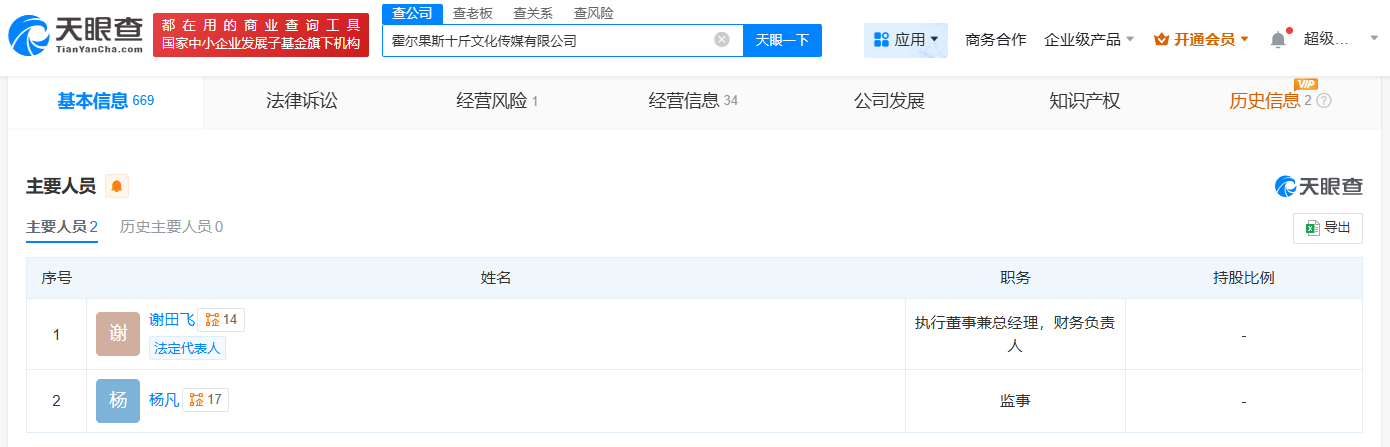
Task: Select the 查老板 search mode tab
Action: click(473, 13)
